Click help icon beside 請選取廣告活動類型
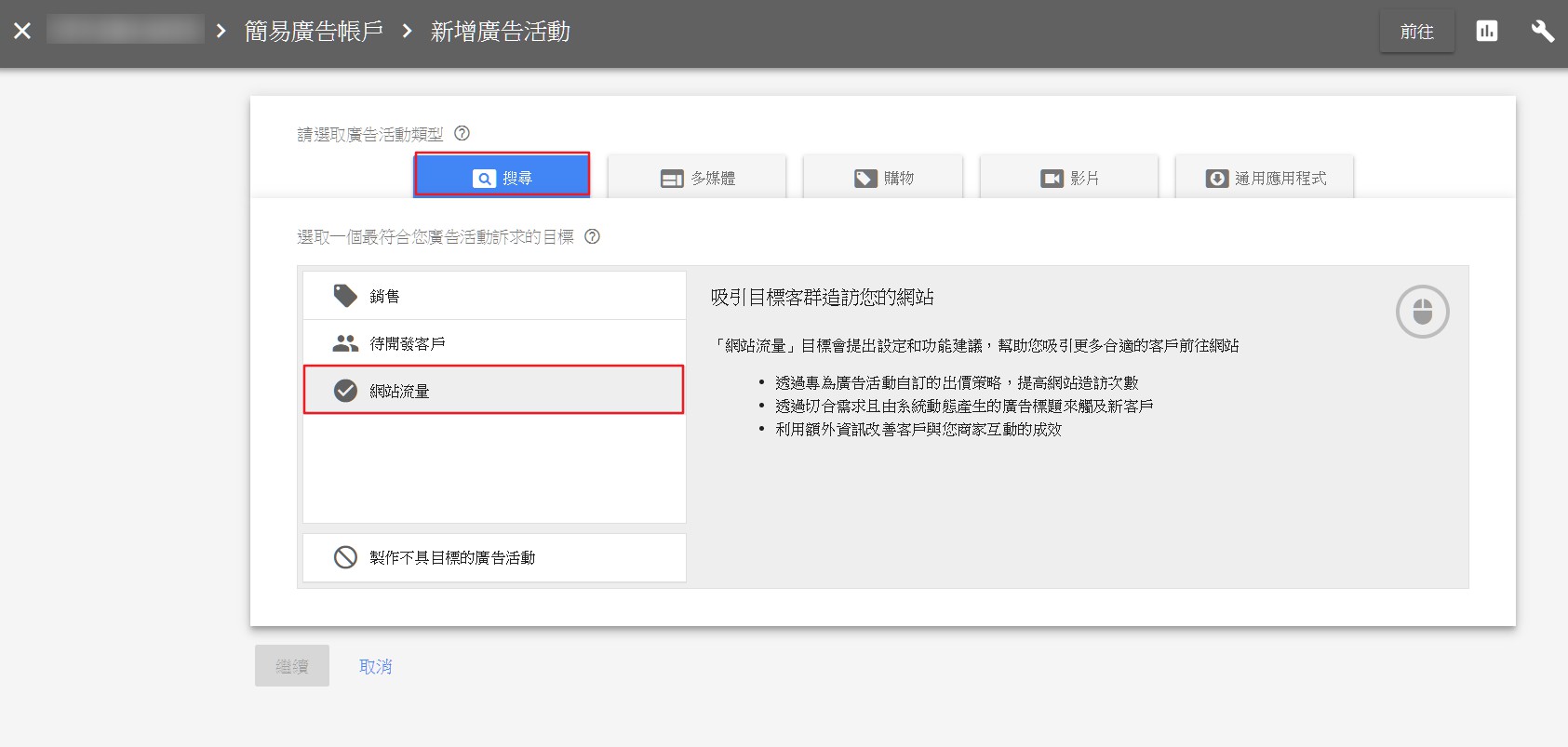This screenshot has height=747, width=1568. [x=462, y=133]
